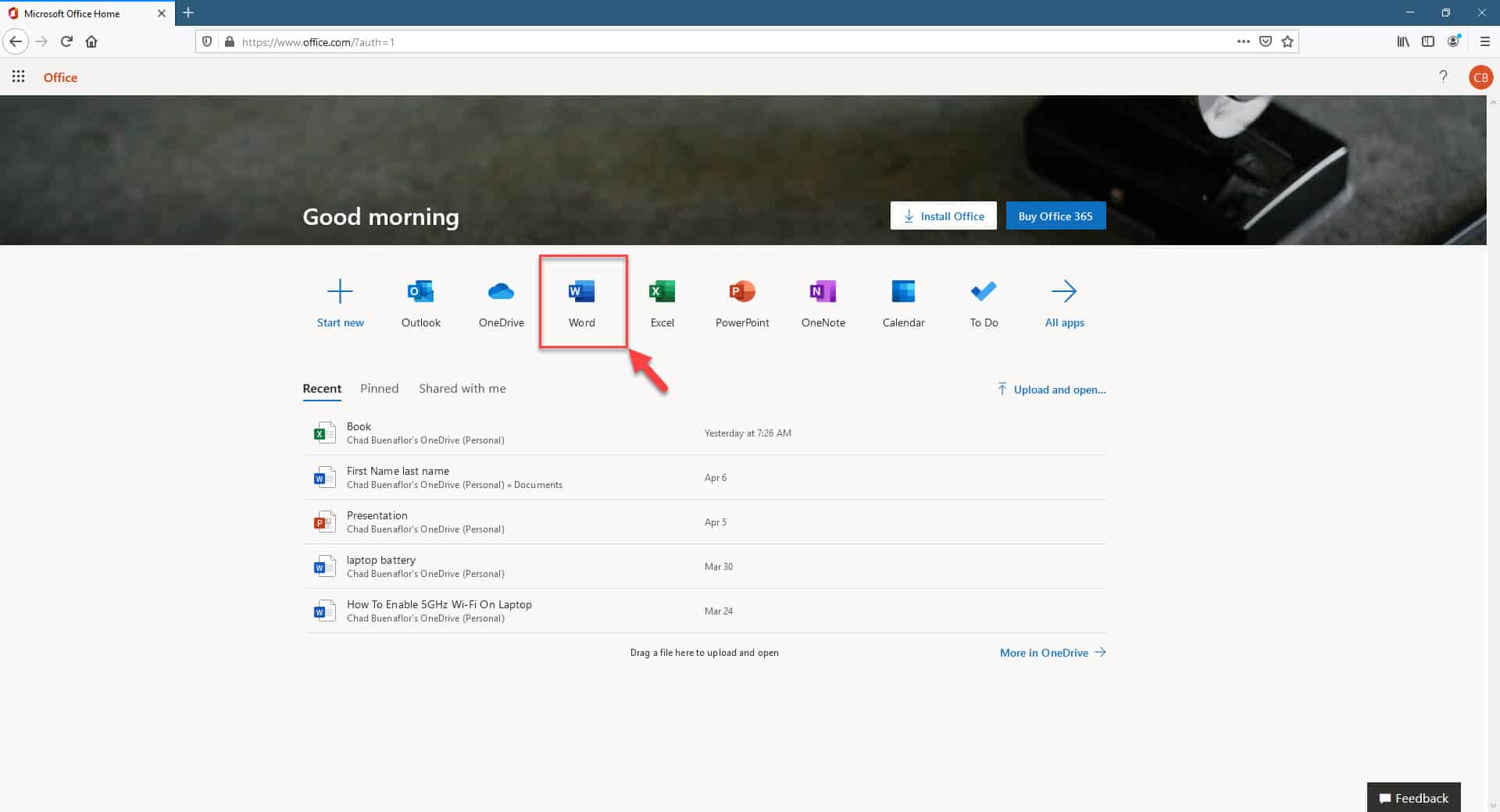
Task: Launch the PowerPoint app icon
Action: (742, 291)
